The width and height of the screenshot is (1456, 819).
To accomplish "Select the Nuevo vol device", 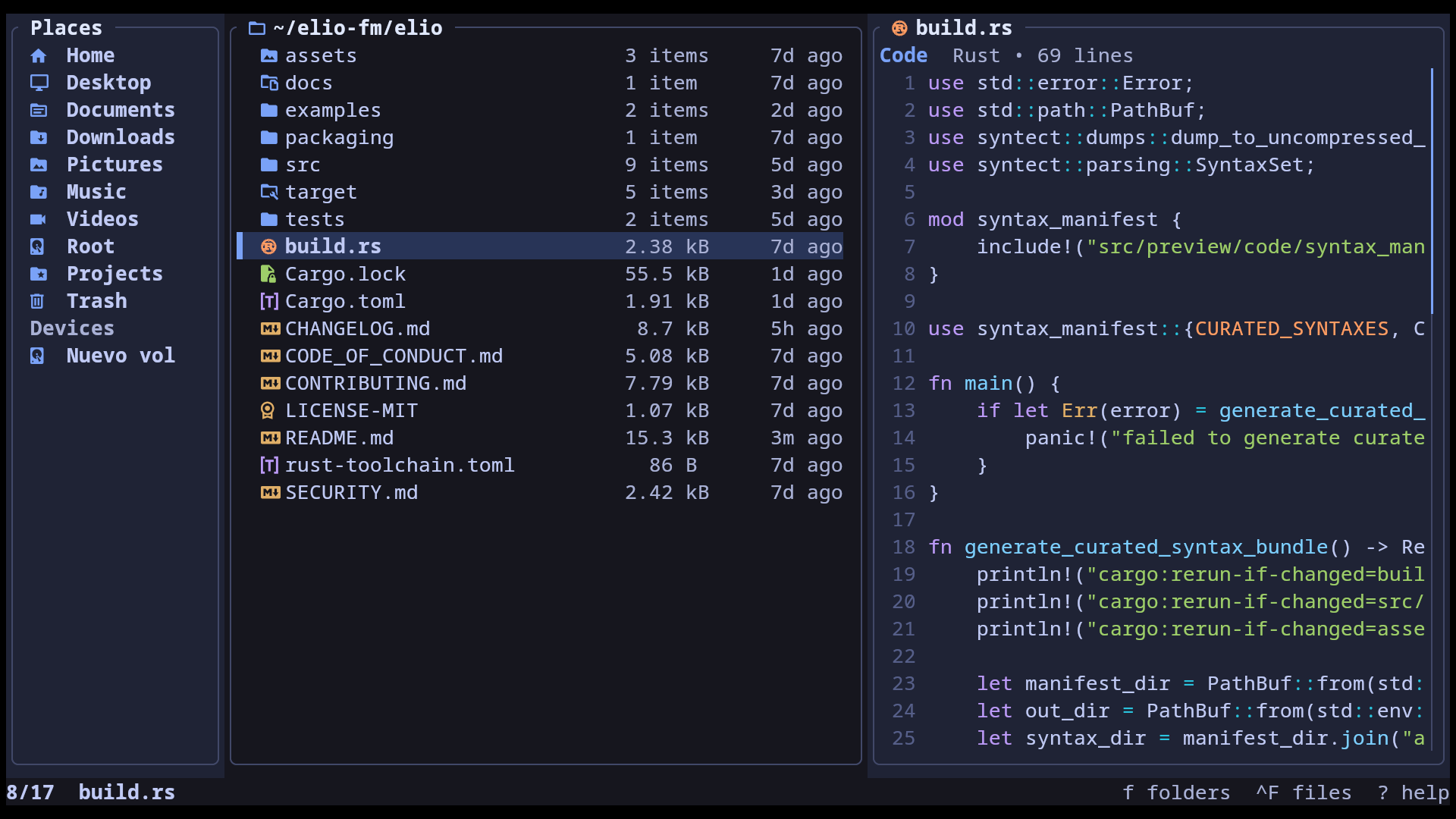I will 121,356.
